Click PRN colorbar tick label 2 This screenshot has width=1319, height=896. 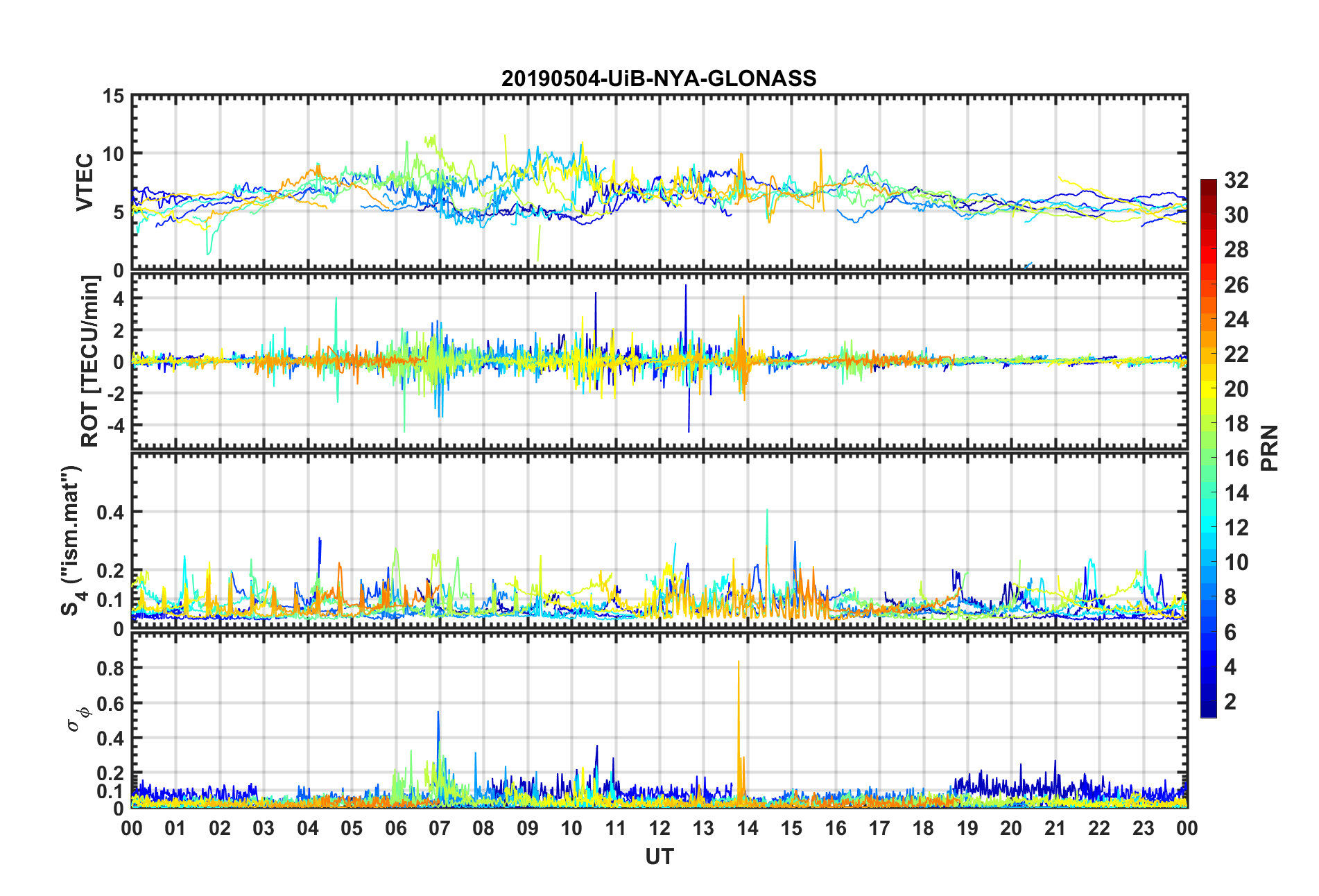tap(1230, 702)
